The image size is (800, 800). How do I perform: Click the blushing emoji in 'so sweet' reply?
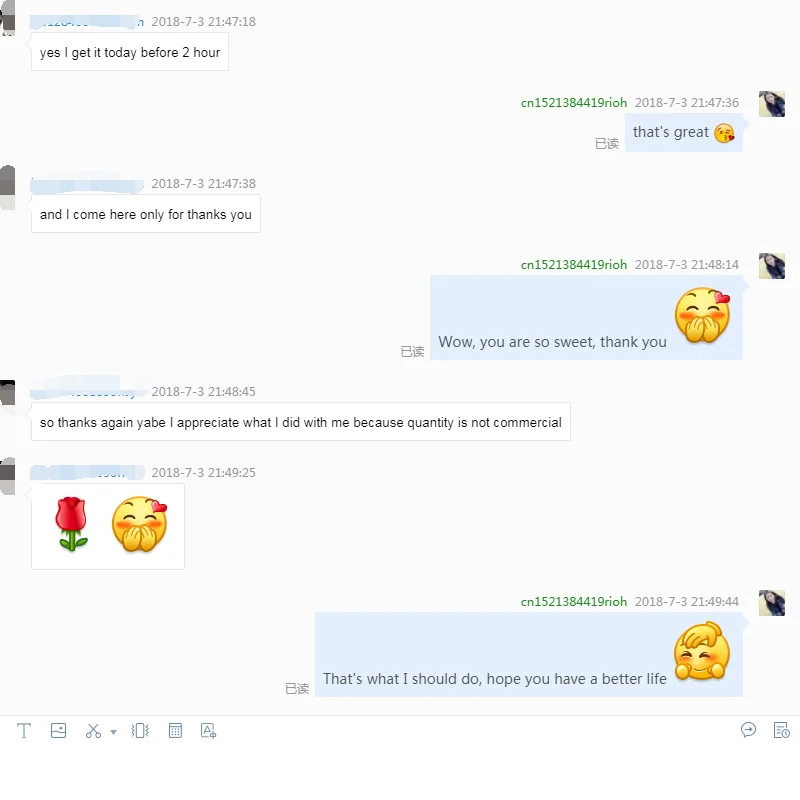tap(703, 315)
